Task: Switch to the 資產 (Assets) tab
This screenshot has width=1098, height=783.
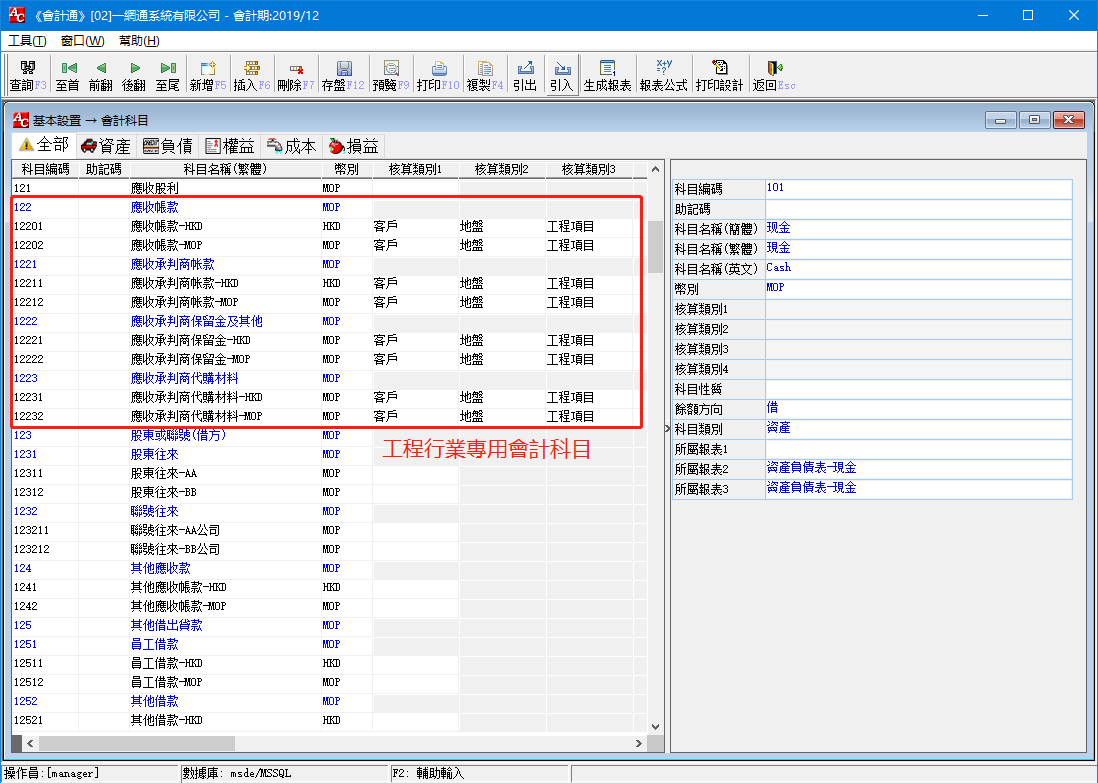Action: click(x=106, y=144)
